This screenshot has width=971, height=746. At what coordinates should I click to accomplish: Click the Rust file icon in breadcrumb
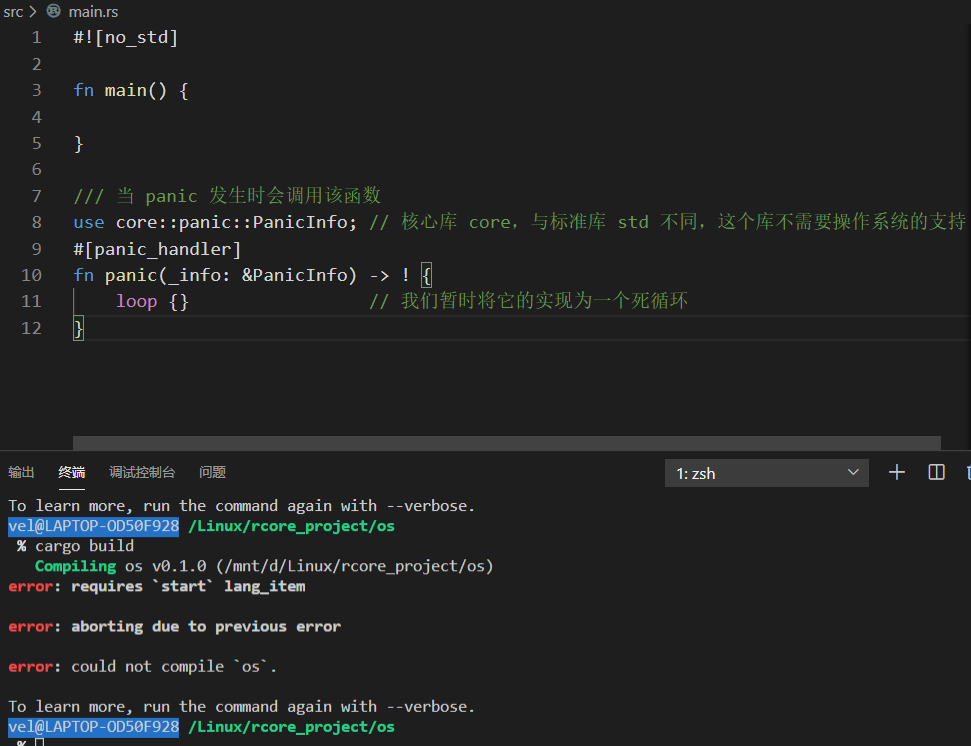53,11
